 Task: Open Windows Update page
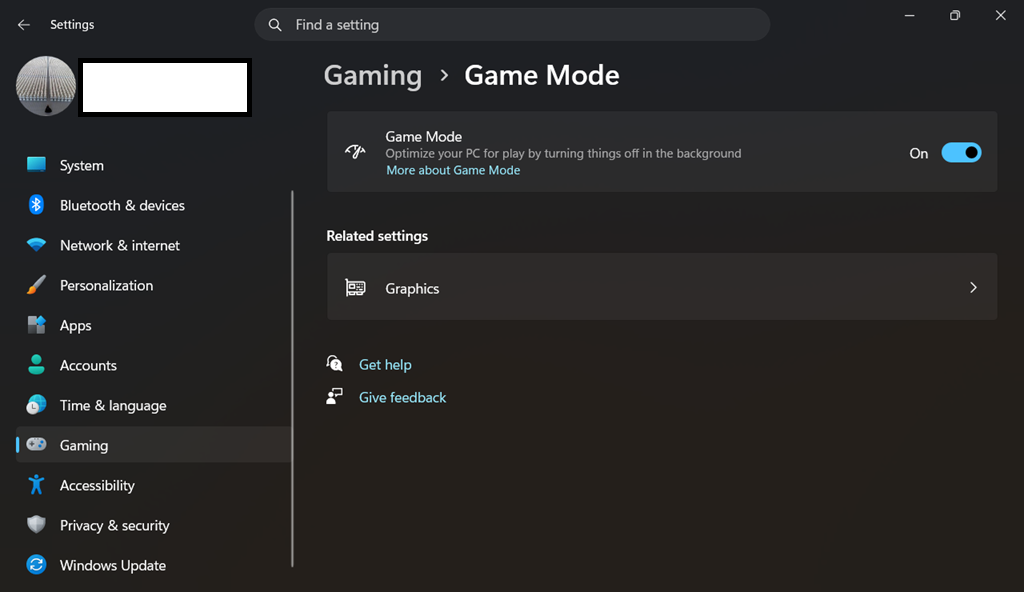(x=154, y=565)
